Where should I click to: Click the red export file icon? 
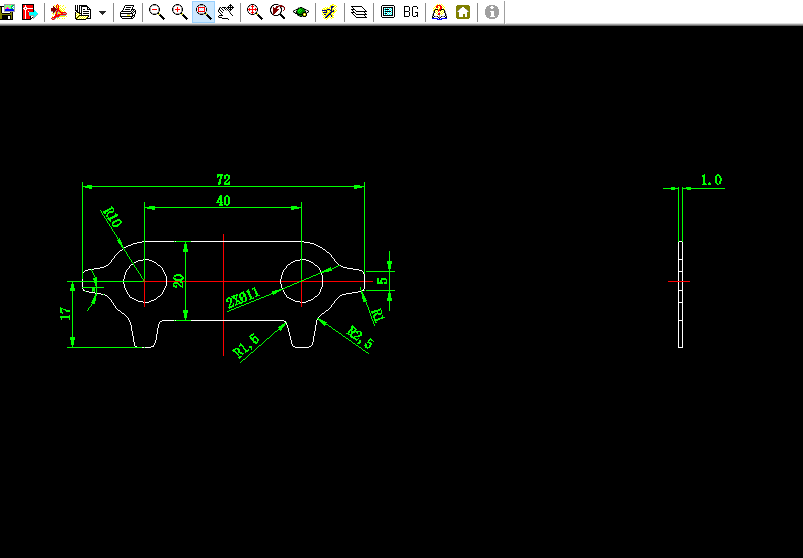click(x=30, y=12)
